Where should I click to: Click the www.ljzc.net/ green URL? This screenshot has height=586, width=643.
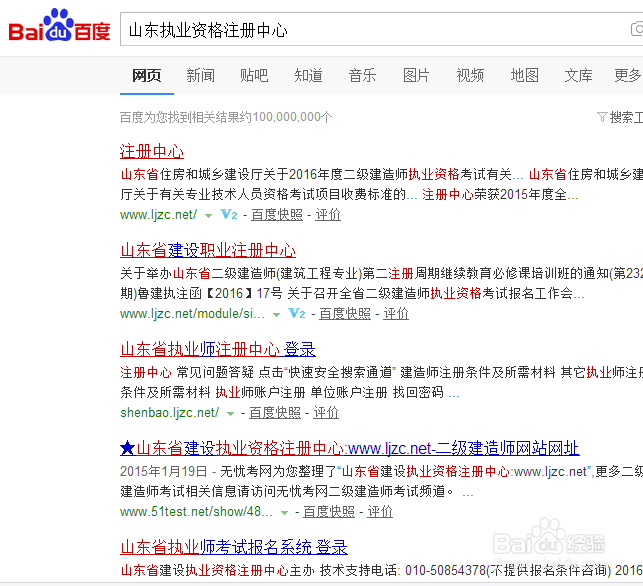(x=159, y=214)
